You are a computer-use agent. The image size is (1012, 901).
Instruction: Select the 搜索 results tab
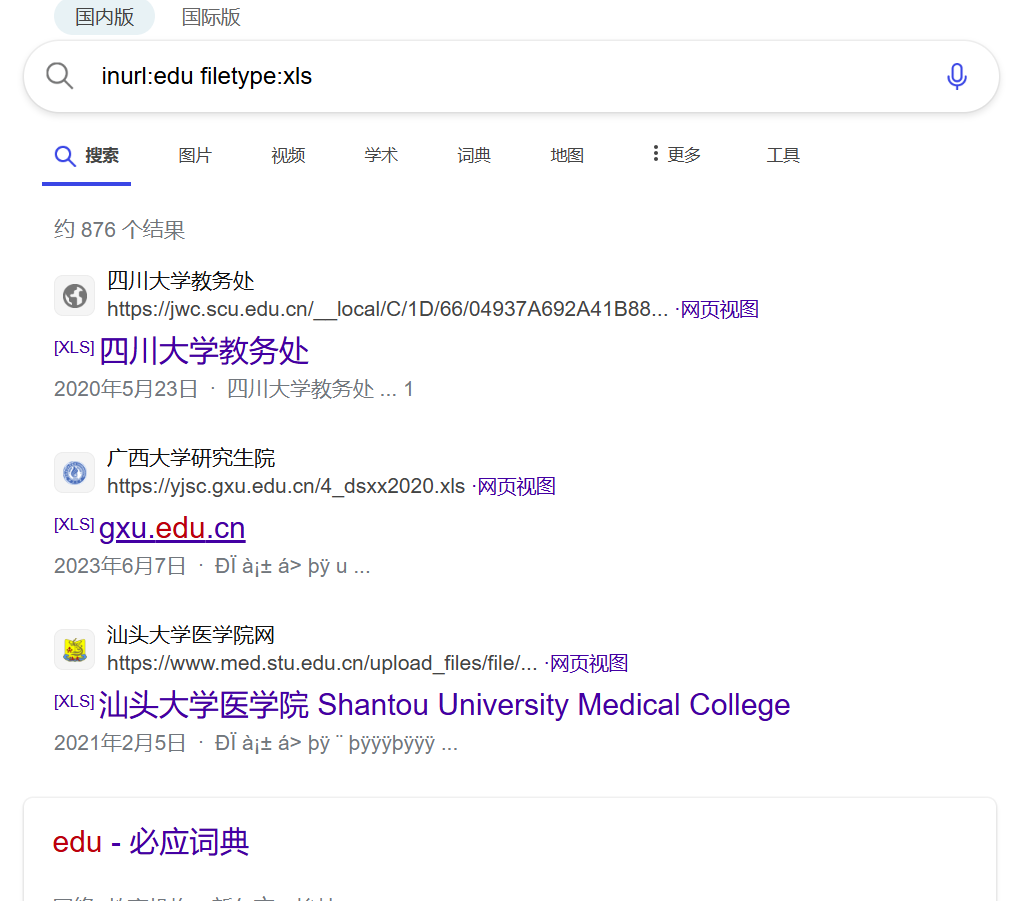coord(86,156)
